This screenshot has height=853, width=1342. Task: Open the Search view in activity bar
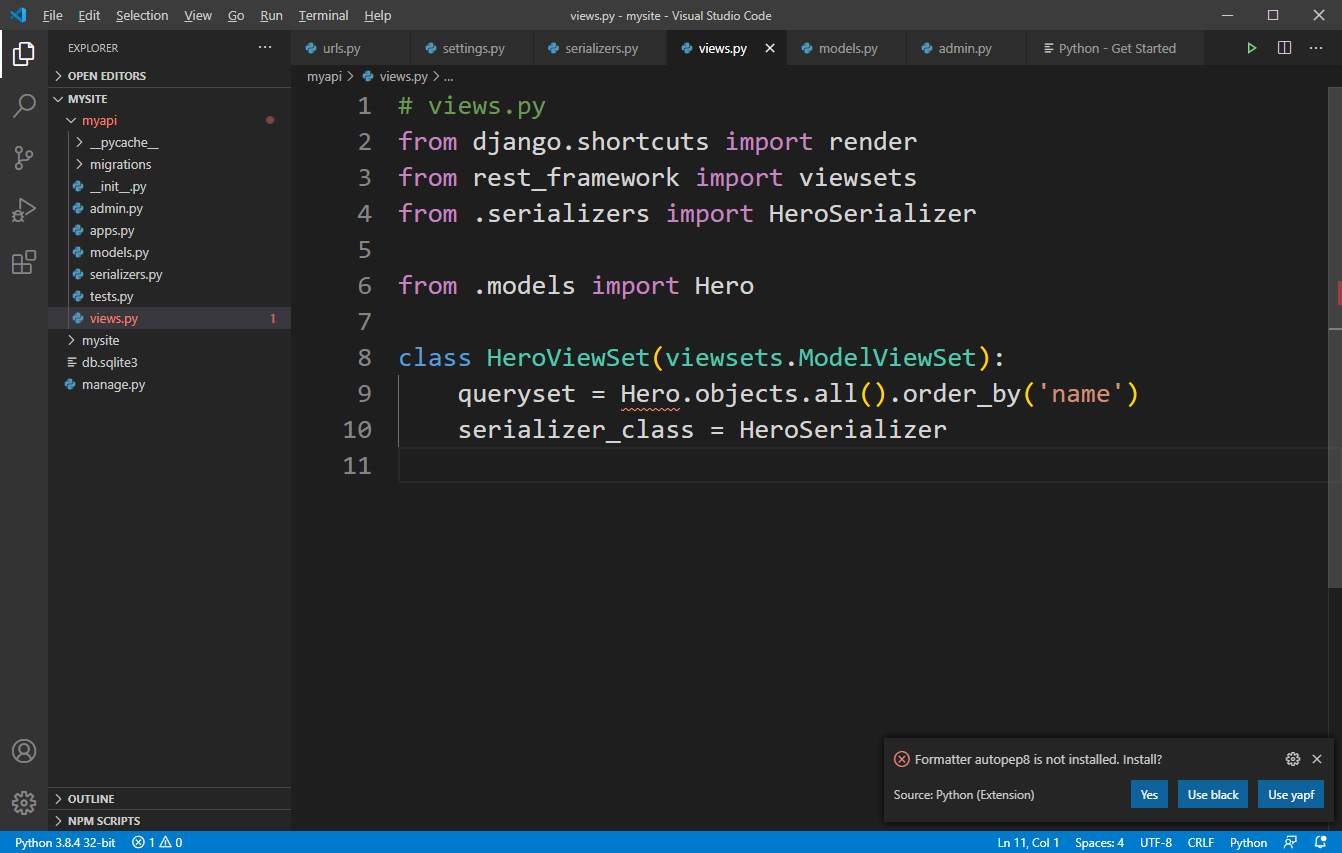[24, 105]
